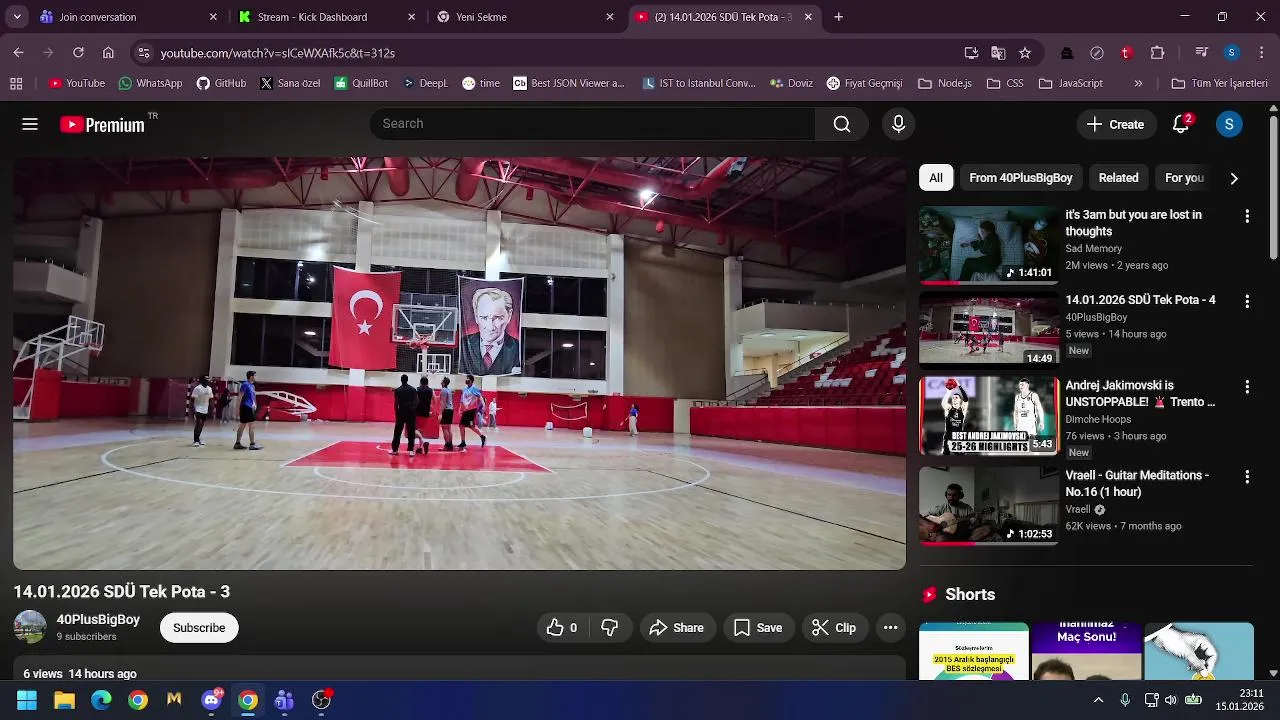This screenshot has width=1280, height=720.
Task: Open media control icon in Chrome toolbar
Action: 1202,53
